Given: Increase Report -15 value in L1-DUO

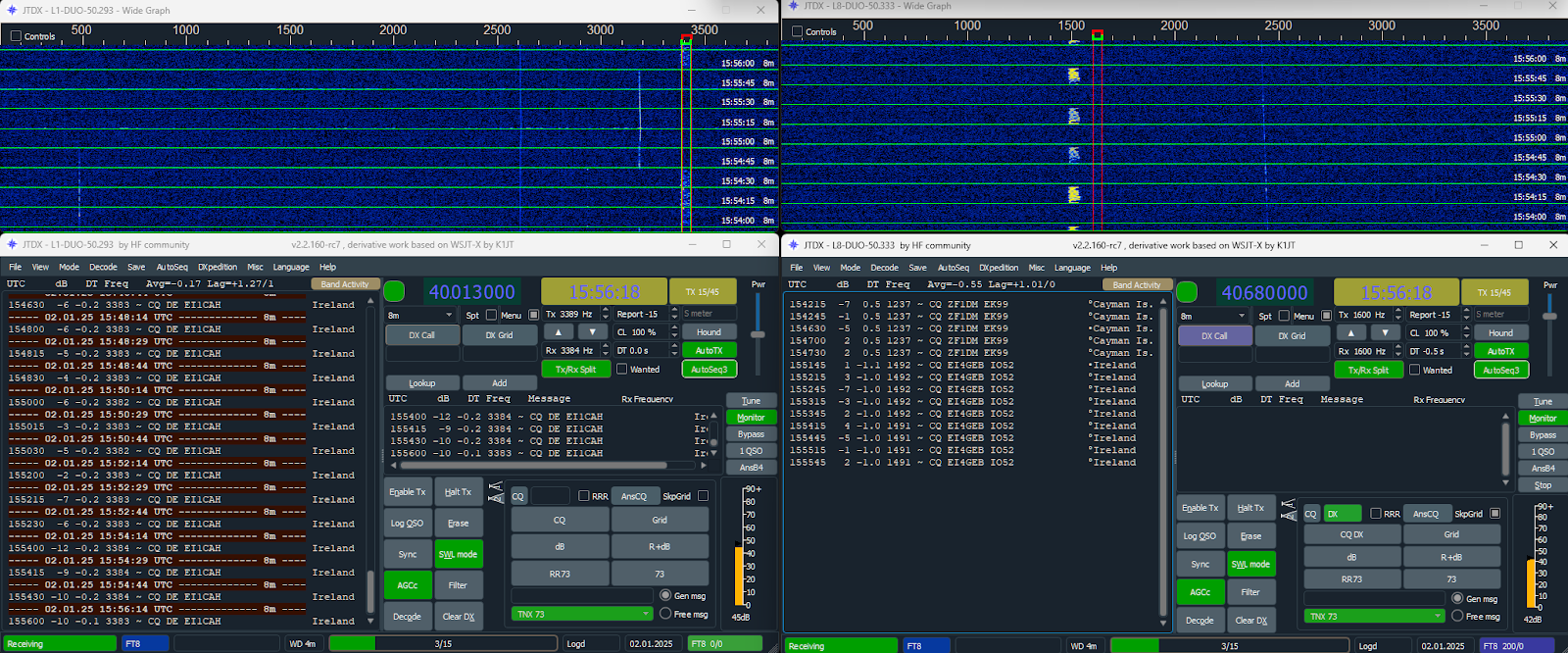Looking at the screenshot, I should [674, 310].
